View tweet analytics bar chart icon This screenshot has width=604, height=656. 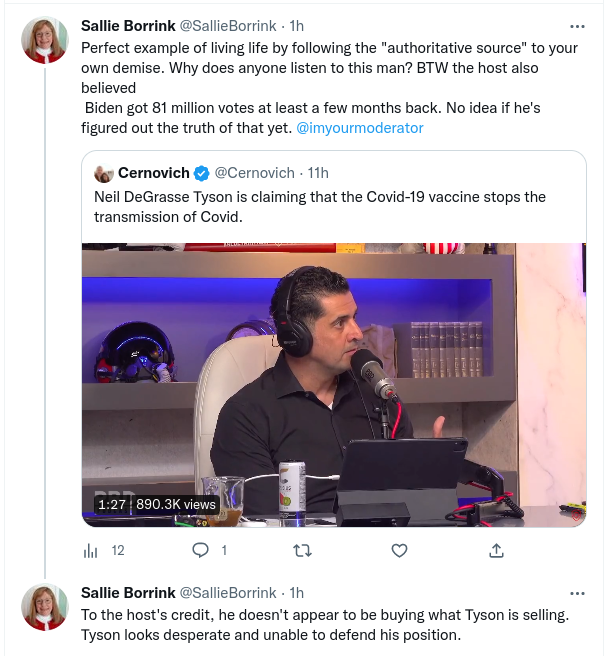[91, 550]
